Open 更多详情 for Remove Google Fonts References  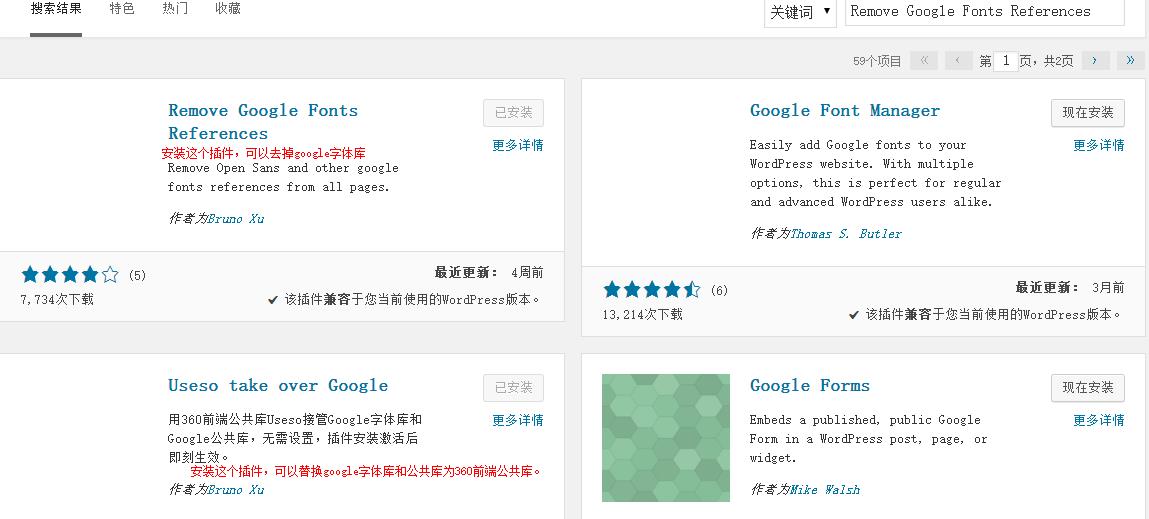point(518,145)
